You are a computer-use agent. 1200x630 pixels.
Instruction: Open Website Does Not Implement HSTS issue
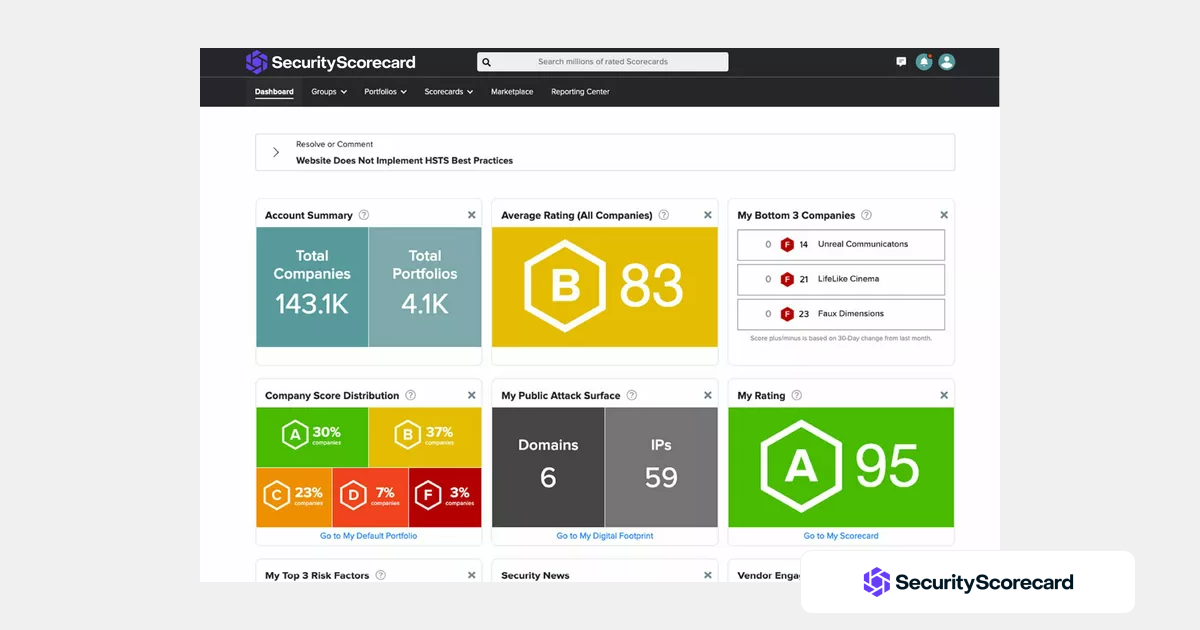point(404,160)
